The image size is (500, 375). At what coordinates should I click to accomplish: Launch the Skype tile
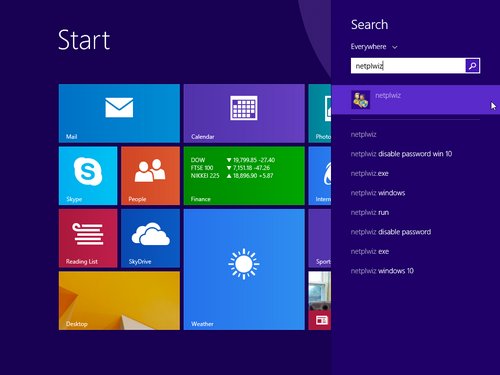88,176
